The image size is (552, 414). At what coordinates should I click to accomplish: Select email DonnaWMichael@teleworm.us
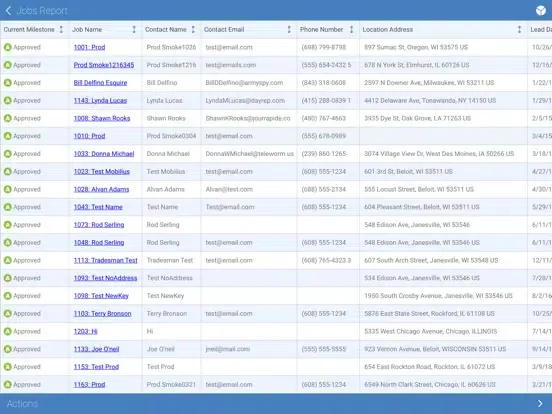(250, 154)
